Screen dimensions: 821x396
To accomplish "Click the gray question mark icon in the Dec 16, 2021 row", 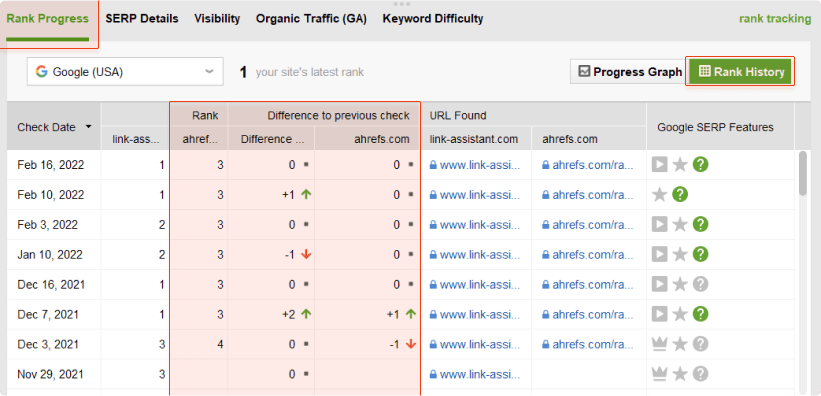I will [700, 284].
